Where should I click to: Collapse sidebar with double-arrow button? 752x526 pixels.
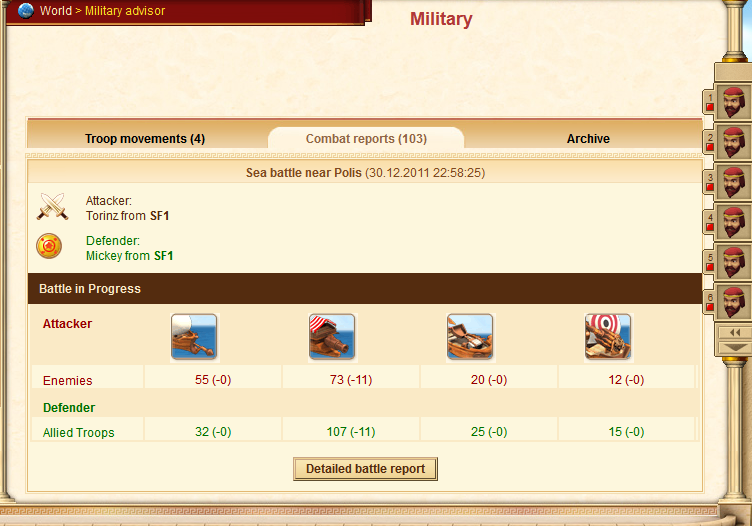pyautogui.click(x=734, y=332)
